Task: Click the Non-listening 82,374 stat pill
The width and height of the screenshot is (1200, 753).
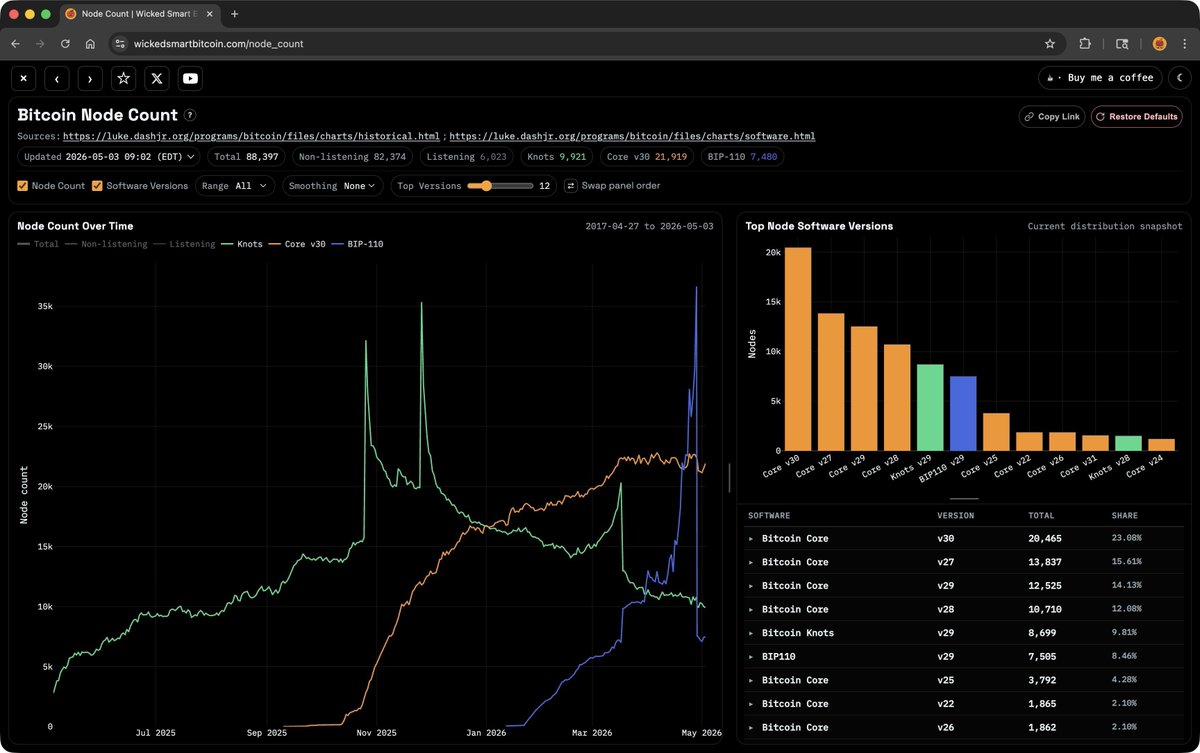Action: (x=353, y=157)
